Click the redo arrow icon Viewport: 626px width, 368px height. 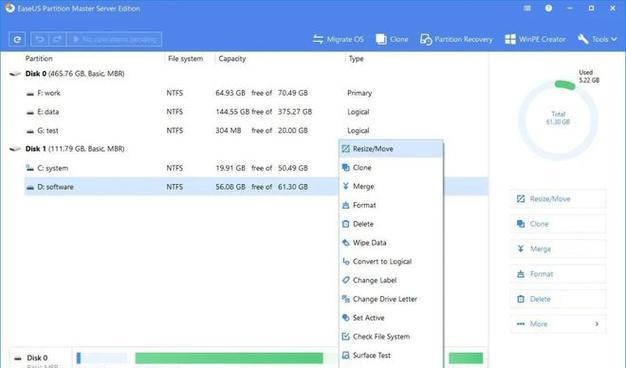click(x=57, y=39)
